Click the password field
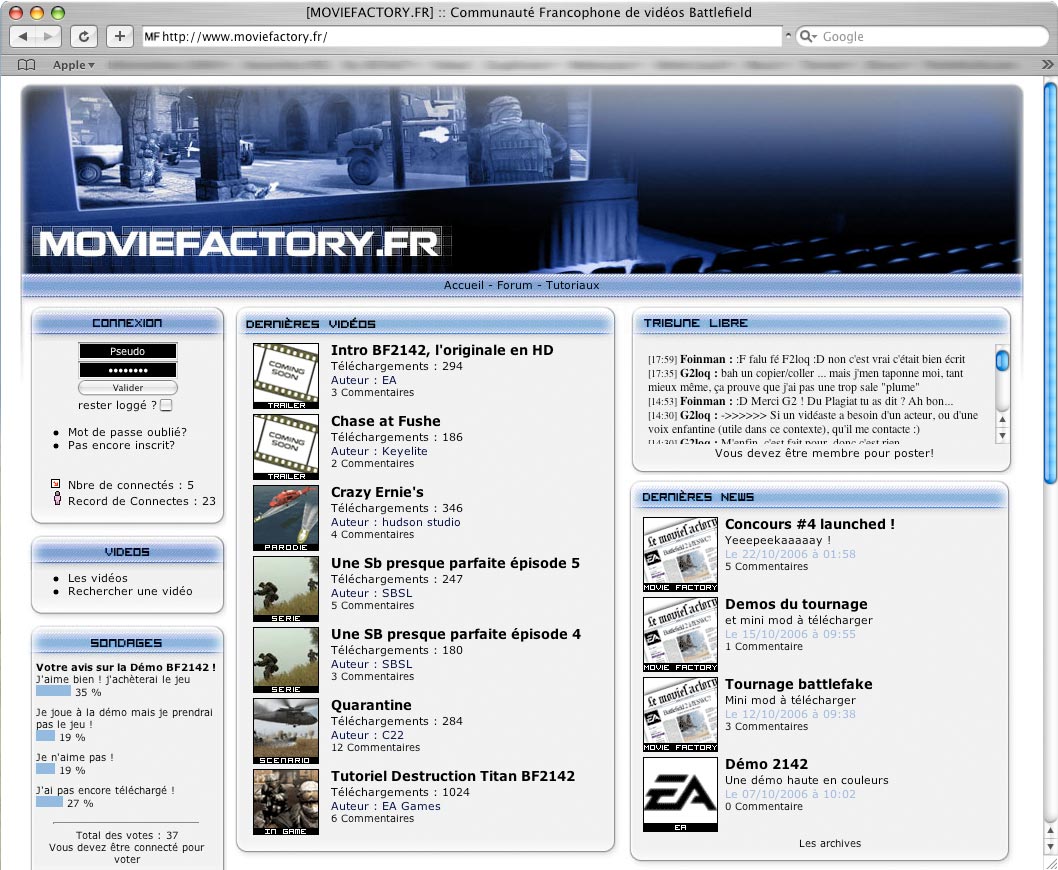 click(128, 370)
